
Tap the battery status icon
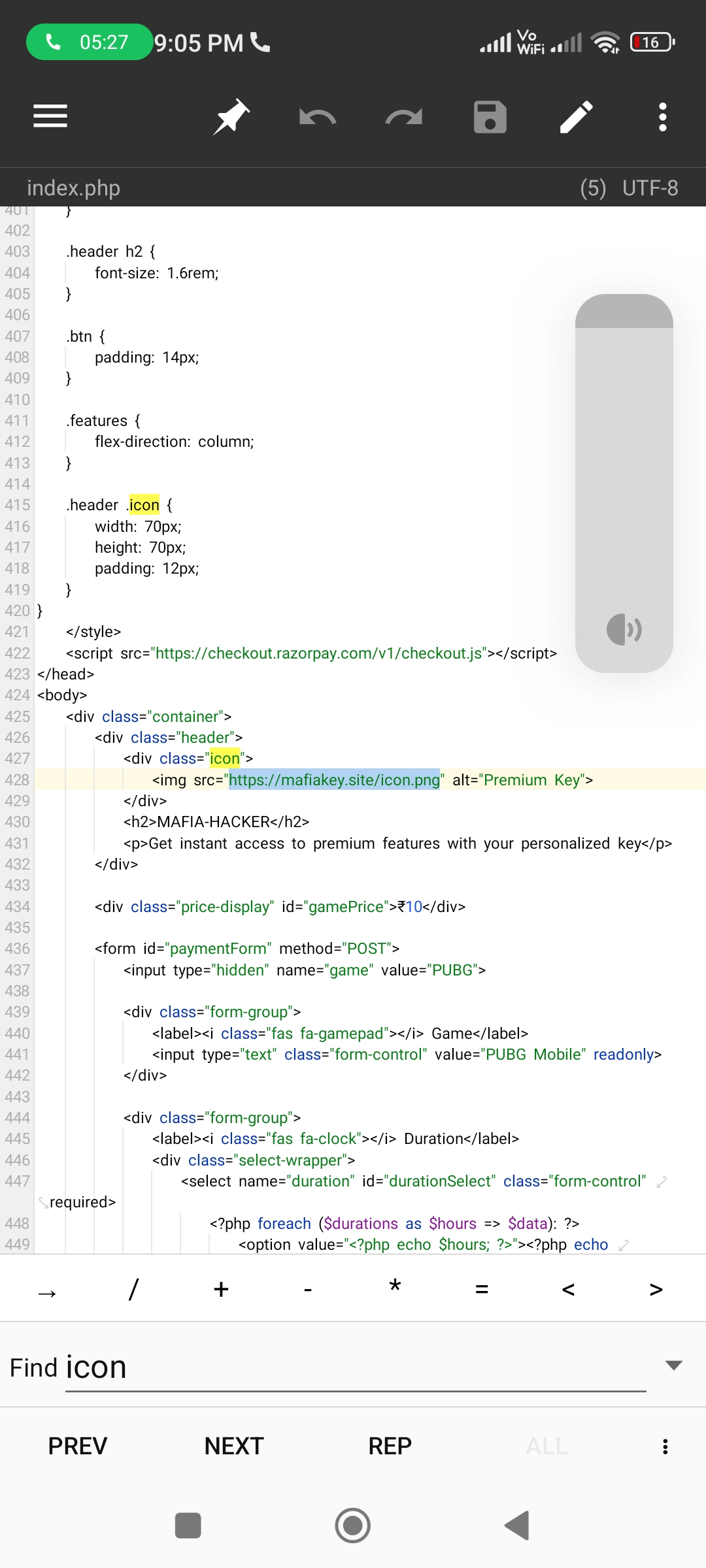click(652, 42)
